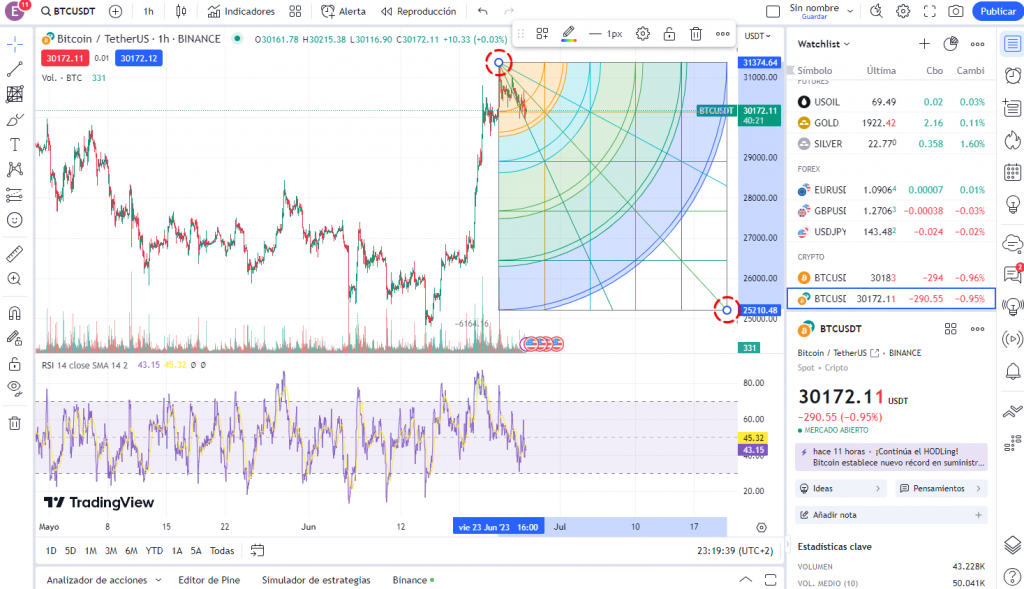Take a chart snapshot with the camera icon

point(956,11)
